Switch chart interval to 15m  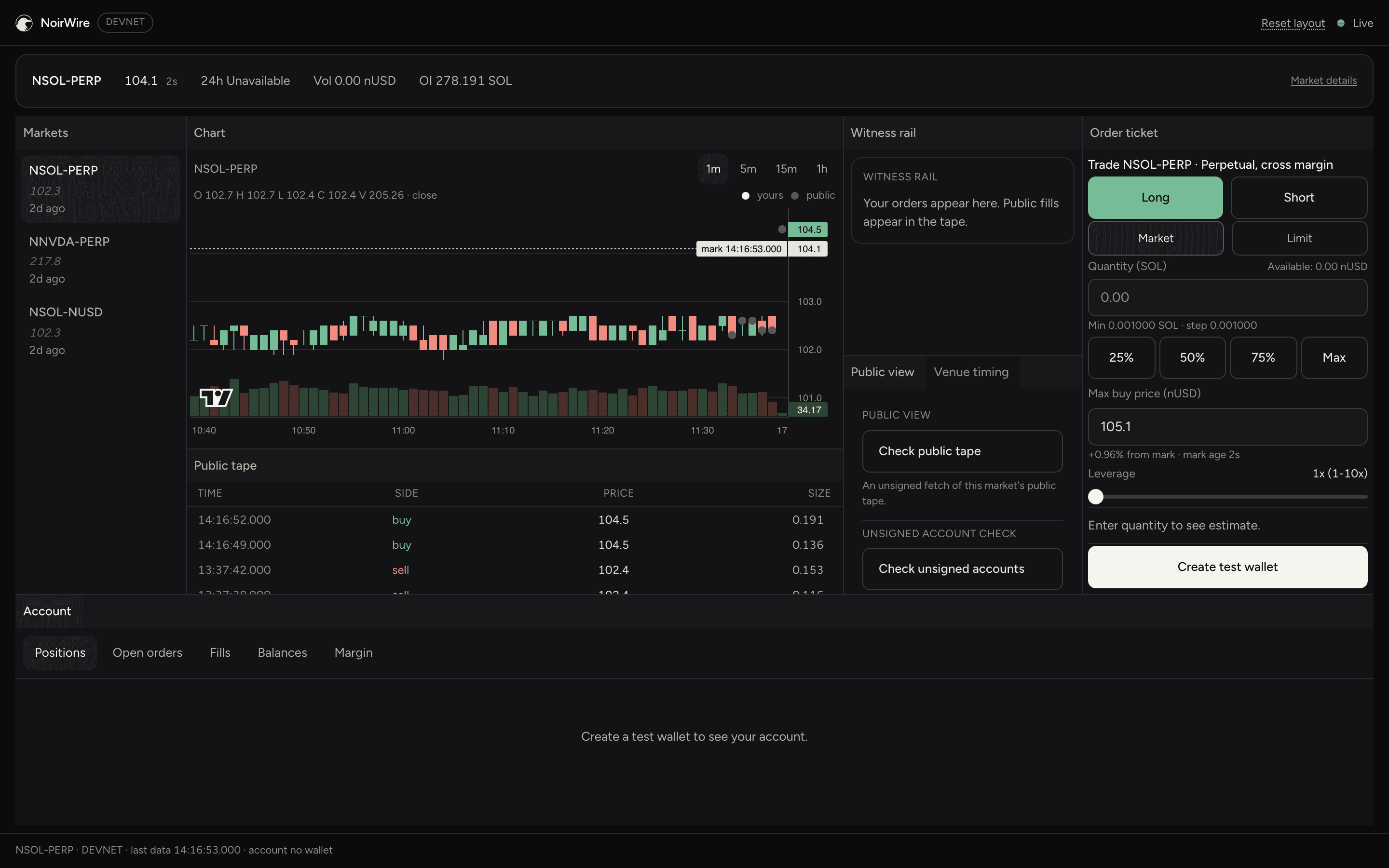pos(786,169)
